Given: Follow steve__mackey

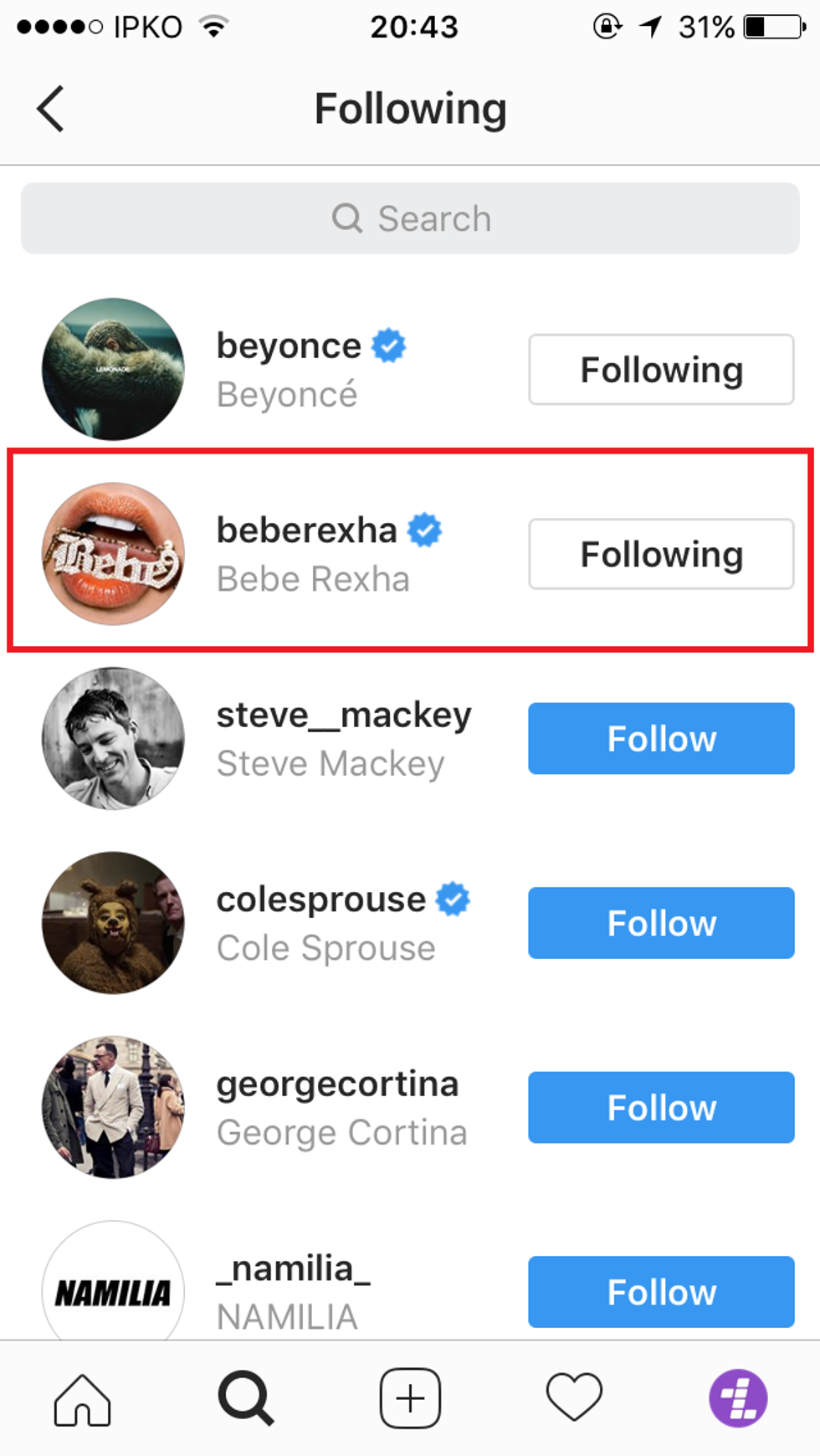Looking at the screenshot, I should 661,739.
